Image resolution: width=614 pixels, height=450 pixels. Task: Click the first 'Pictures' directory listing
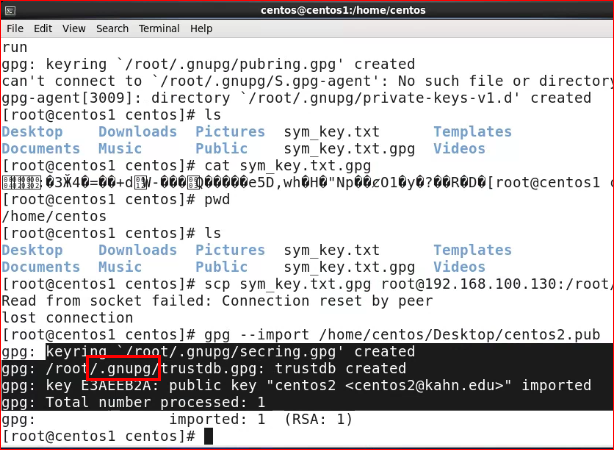230,132
